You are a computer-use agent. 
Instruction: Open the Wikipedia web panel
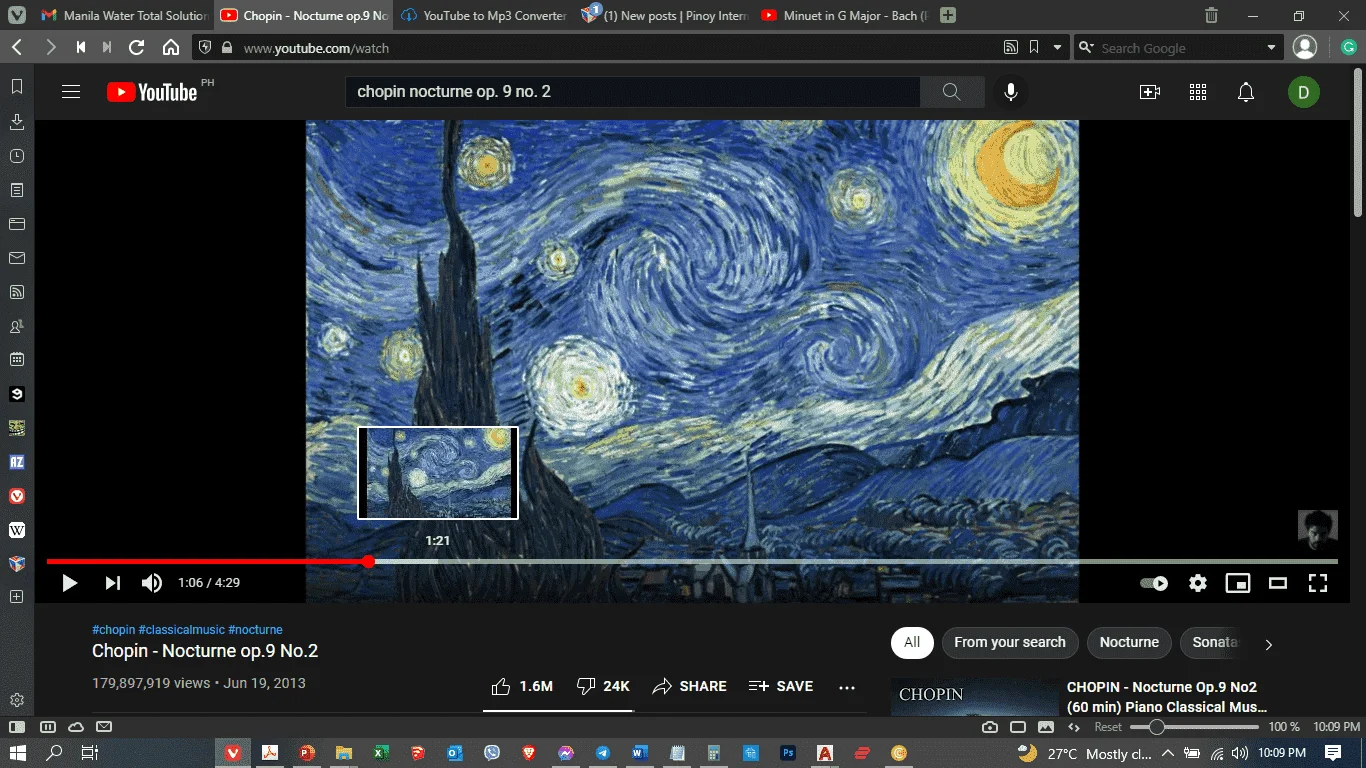(17, 529)
